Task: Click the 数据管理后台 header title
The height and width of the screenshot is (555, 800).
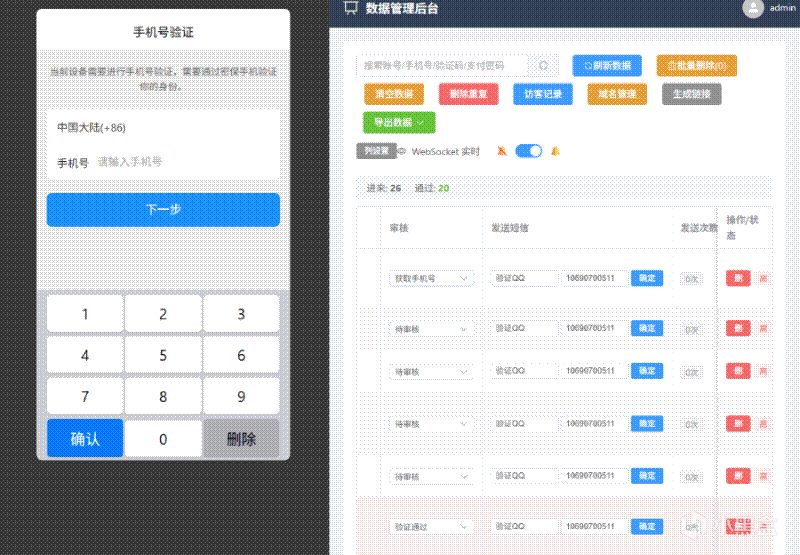Action: click(402, 8)
